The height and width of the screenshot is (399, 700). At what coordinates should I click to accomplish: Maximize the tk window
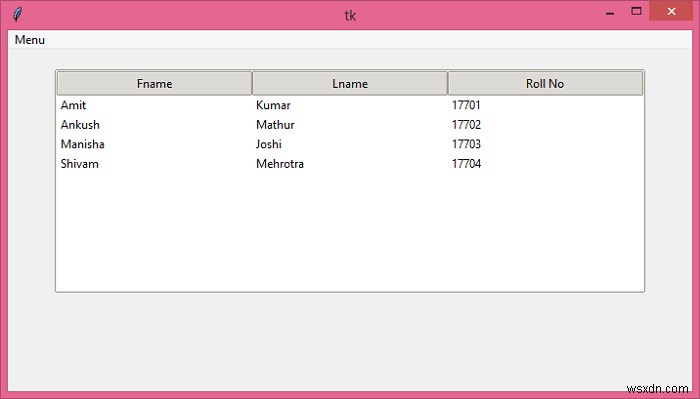[636, 11]
